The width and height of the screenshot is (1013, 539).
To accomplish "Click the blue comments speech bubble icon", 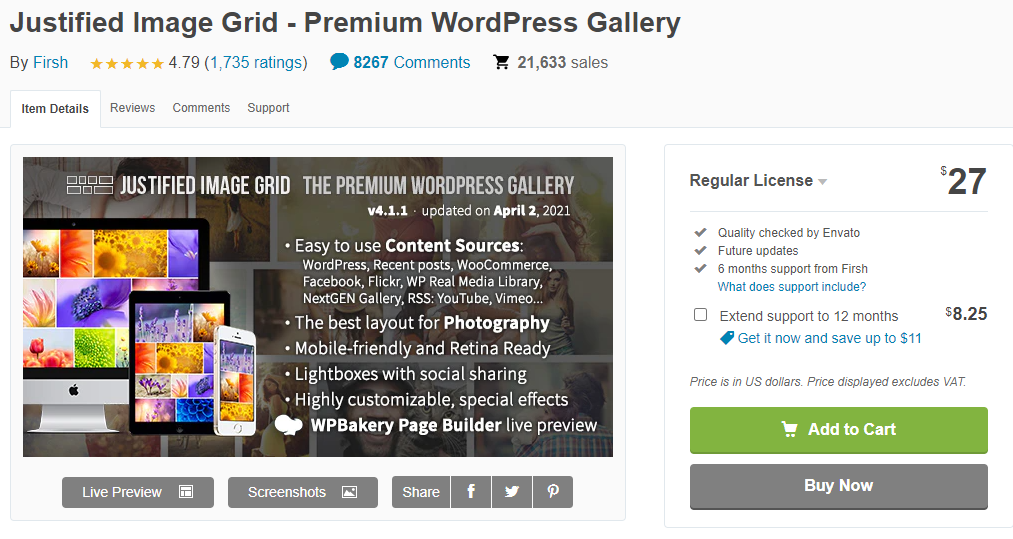I will [x=339, y=61].
